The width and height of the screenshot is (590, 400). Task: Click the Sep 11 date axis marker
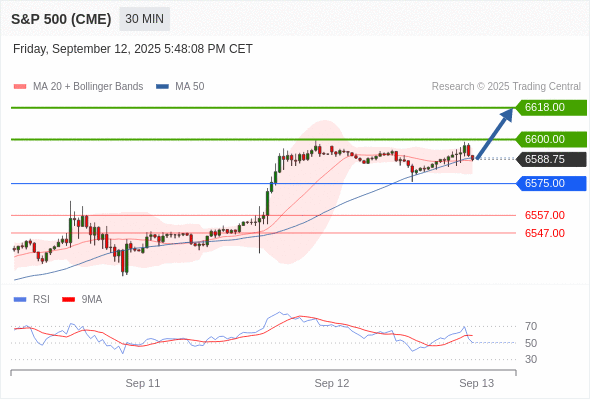pos(143,383)
